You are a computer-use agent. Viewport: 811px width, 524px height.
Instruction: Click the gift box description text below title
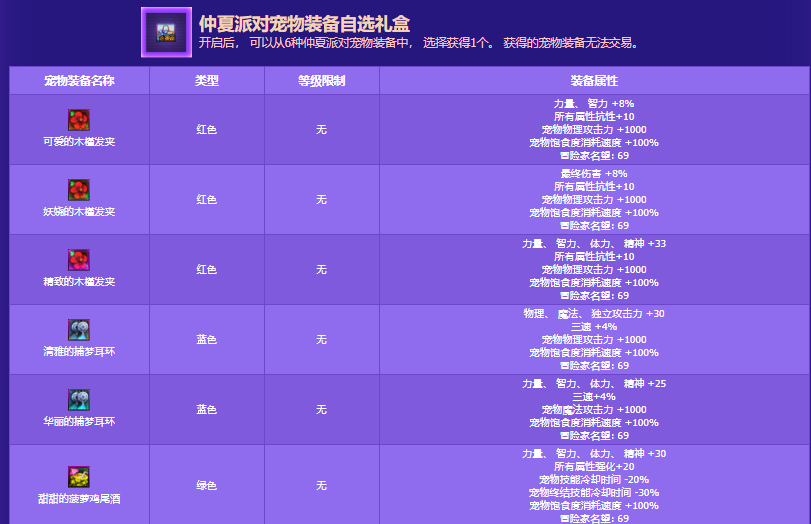[418, 44]
